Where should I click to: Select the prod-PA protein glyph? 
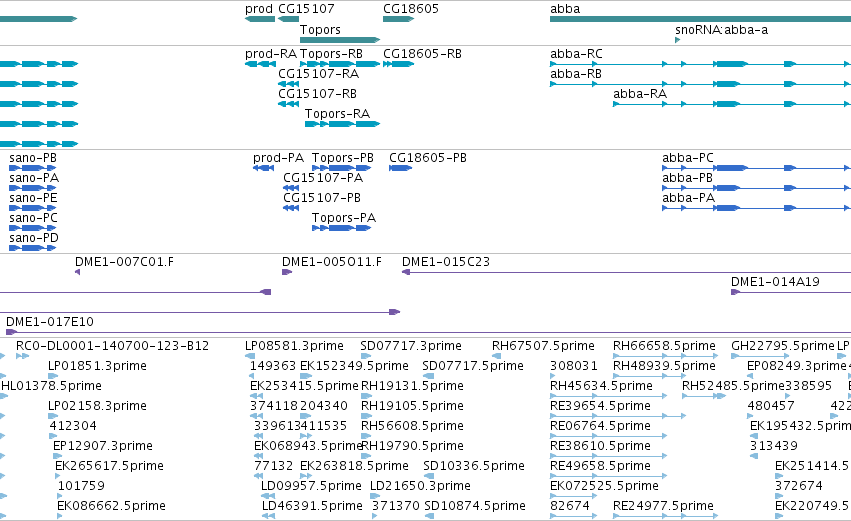[x=263, y=168]
